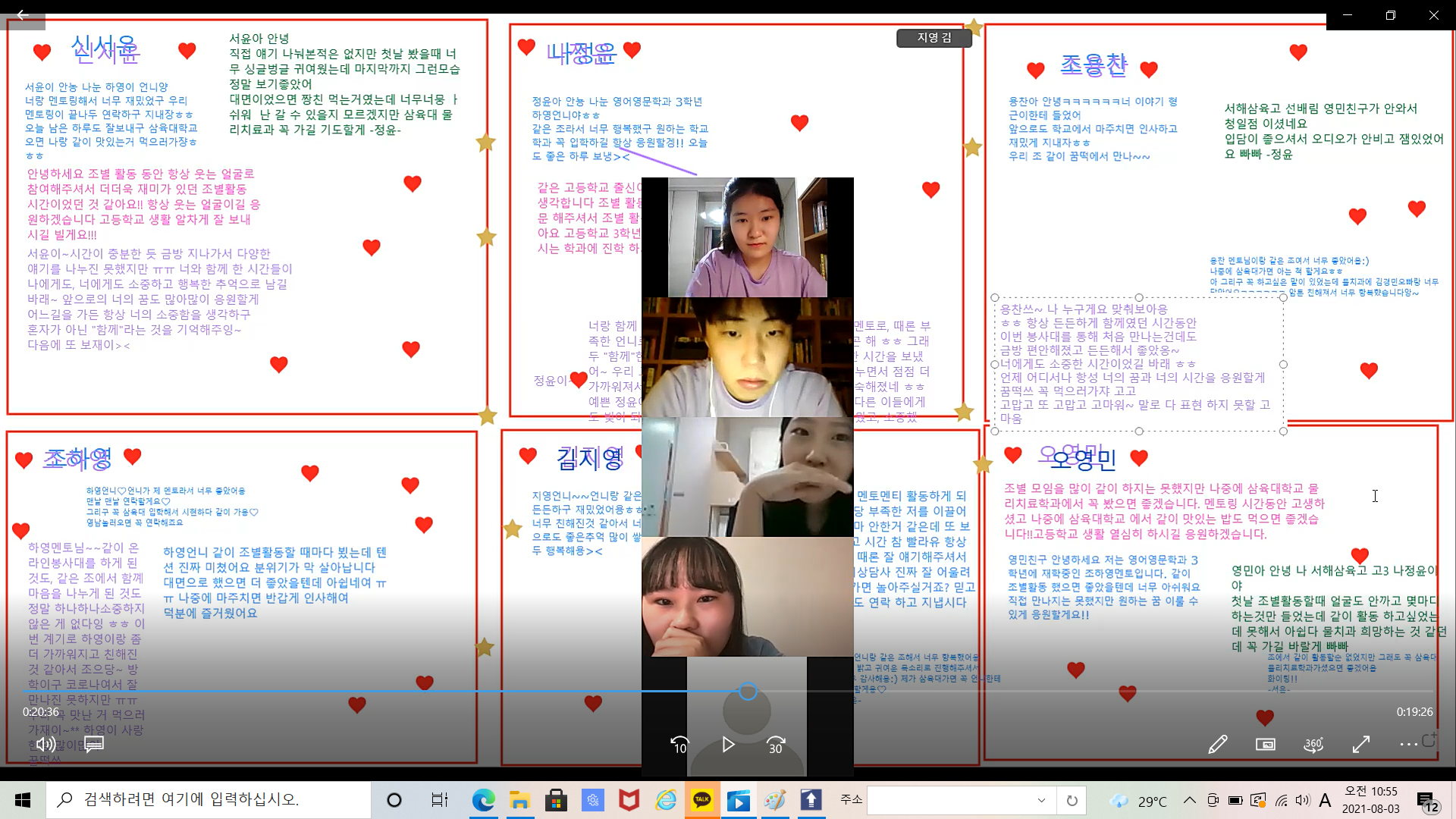Enable 360 degree video playback

(1313, 745)
